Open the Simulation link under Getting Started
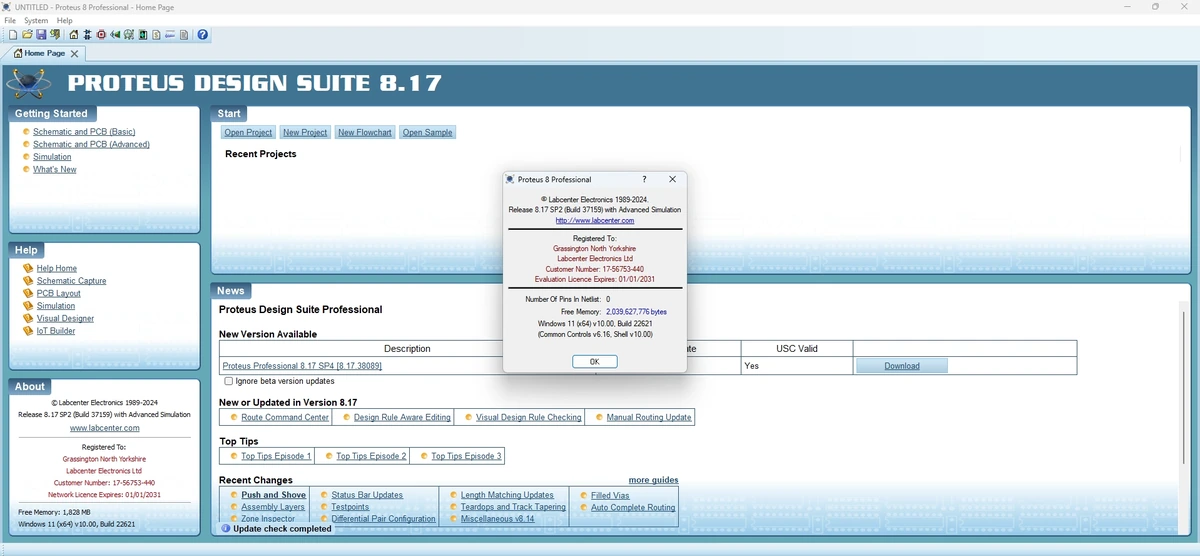This screenshot has height=556, width=1200. tap(52, 157)
